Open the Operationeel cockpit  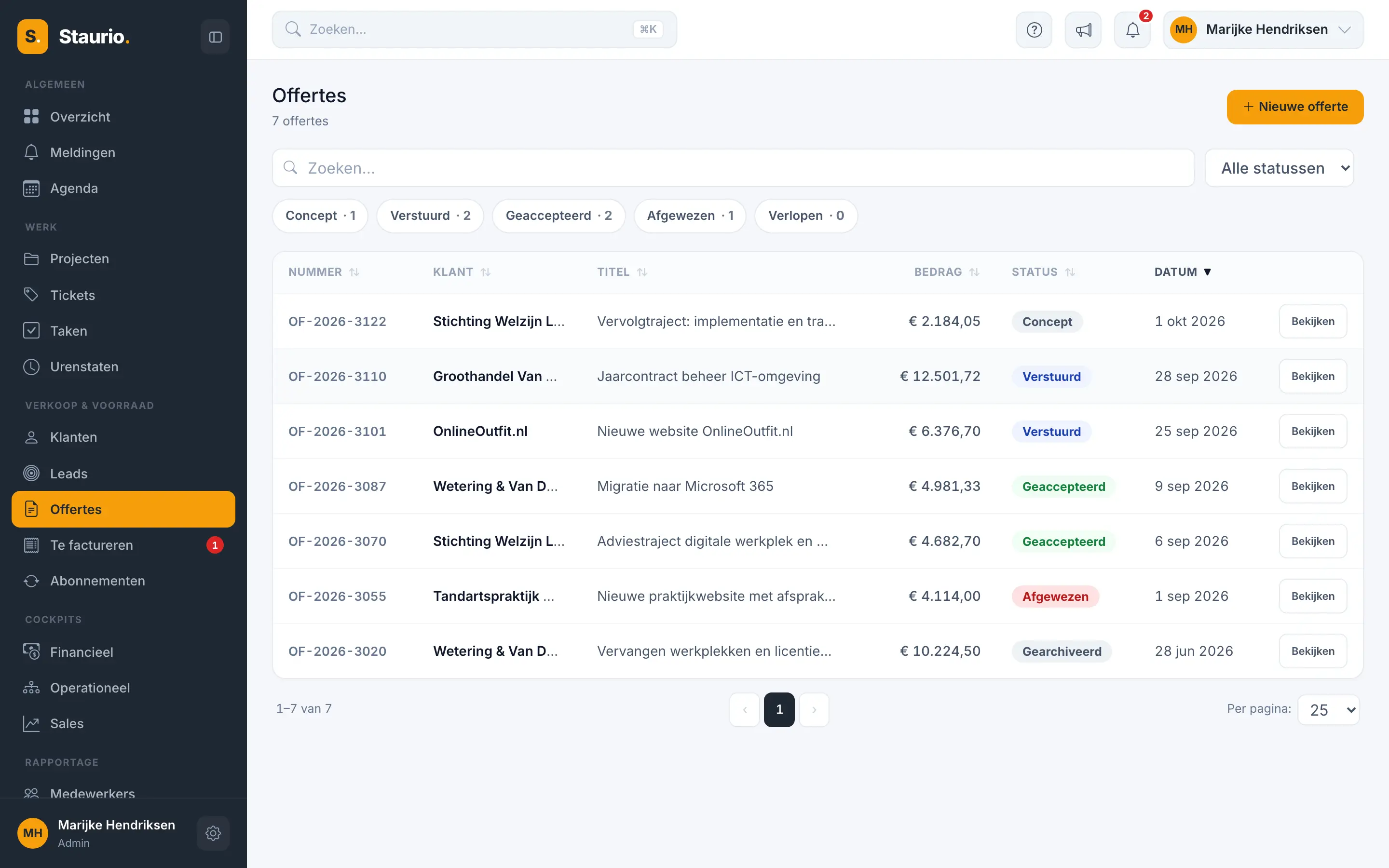tap(123, 688)
